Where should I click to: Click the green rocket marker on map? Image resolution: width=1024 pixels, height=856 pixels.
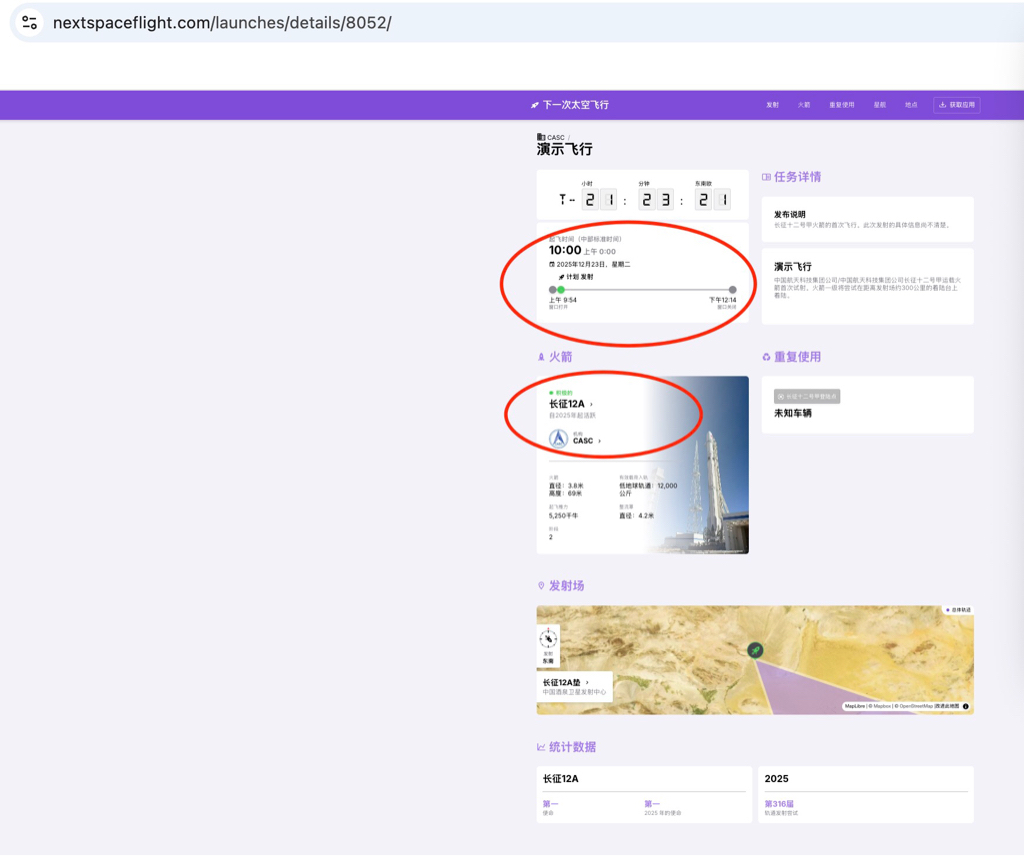[755, 650]
